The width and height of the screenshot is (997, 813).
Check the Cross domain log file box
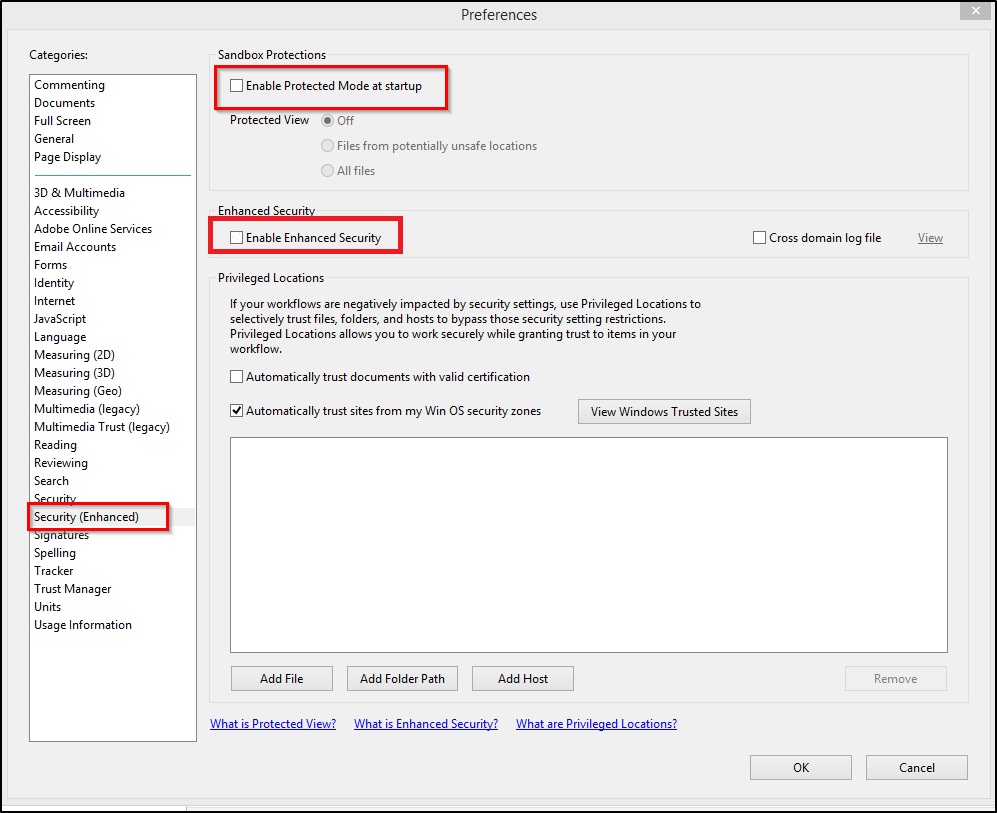(759, 238)
